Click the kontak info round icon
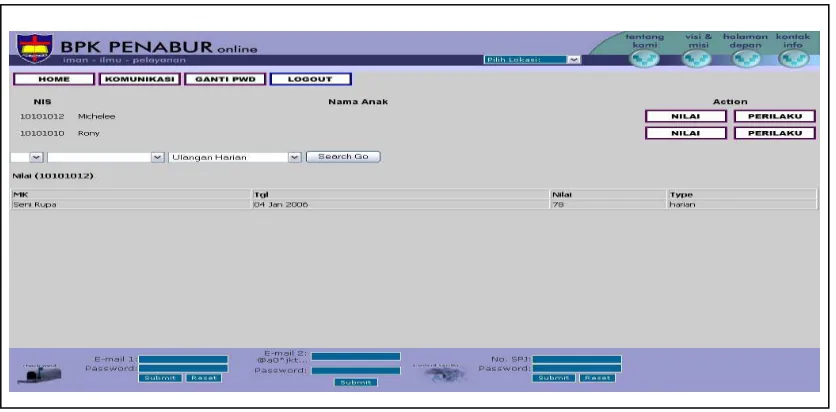The height and width of the screenshot is (412, 836). tap(793, 58)
